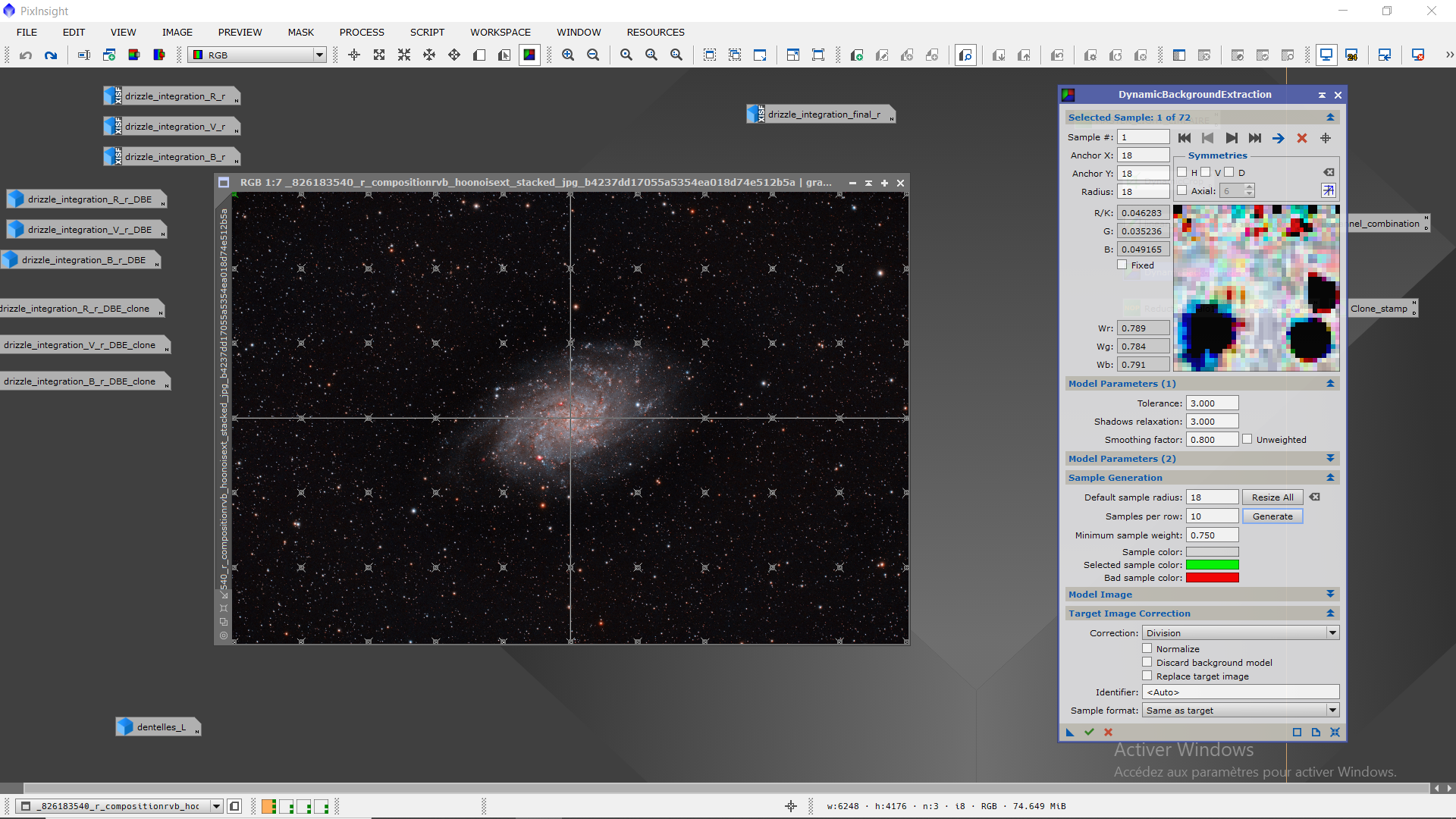Click the undo arrow in the toolbar
This screenshot has height=819, width=1456.
(26, 55)
